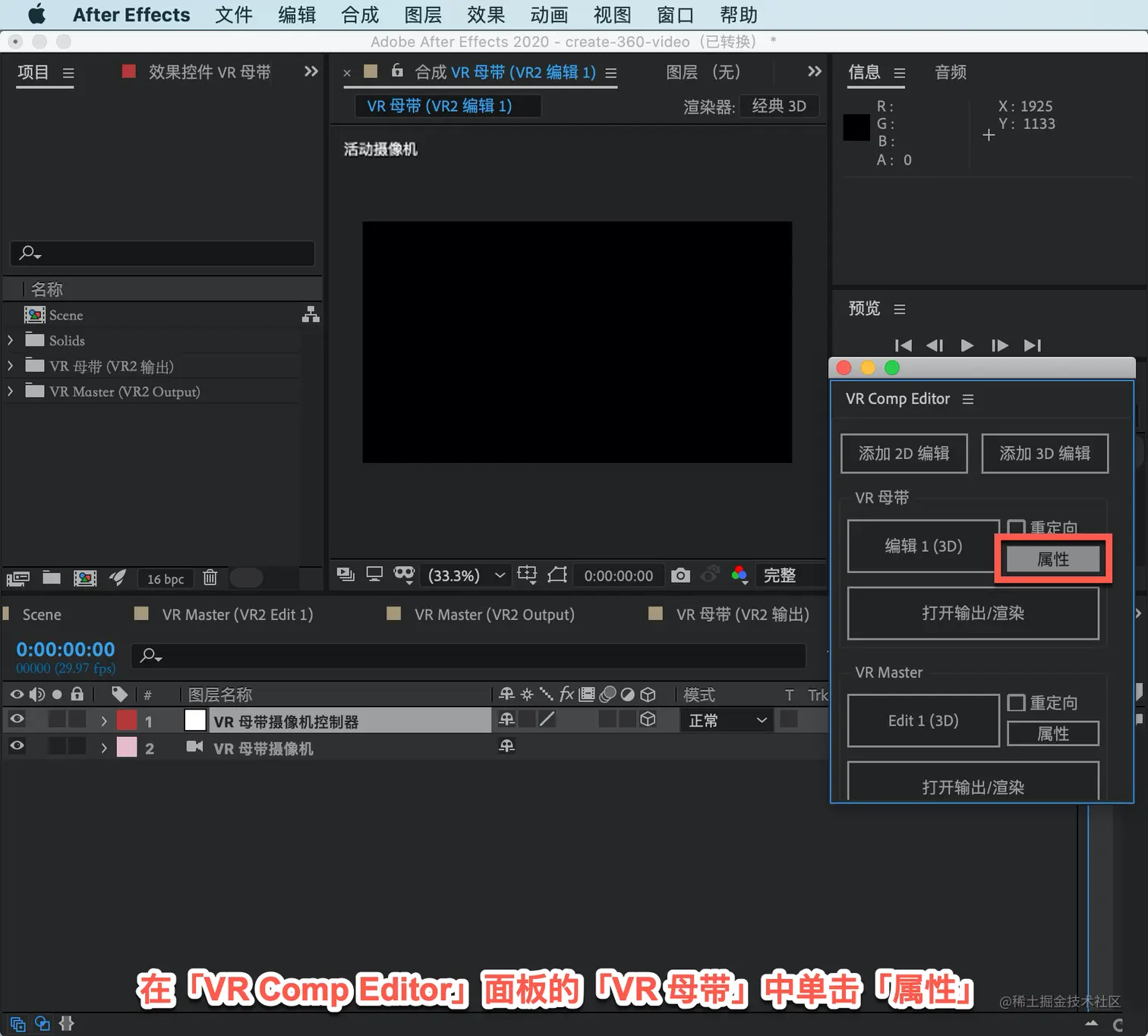
Task: Click 编辑 1 (3D) button
Action: click(x=923, y=546)
